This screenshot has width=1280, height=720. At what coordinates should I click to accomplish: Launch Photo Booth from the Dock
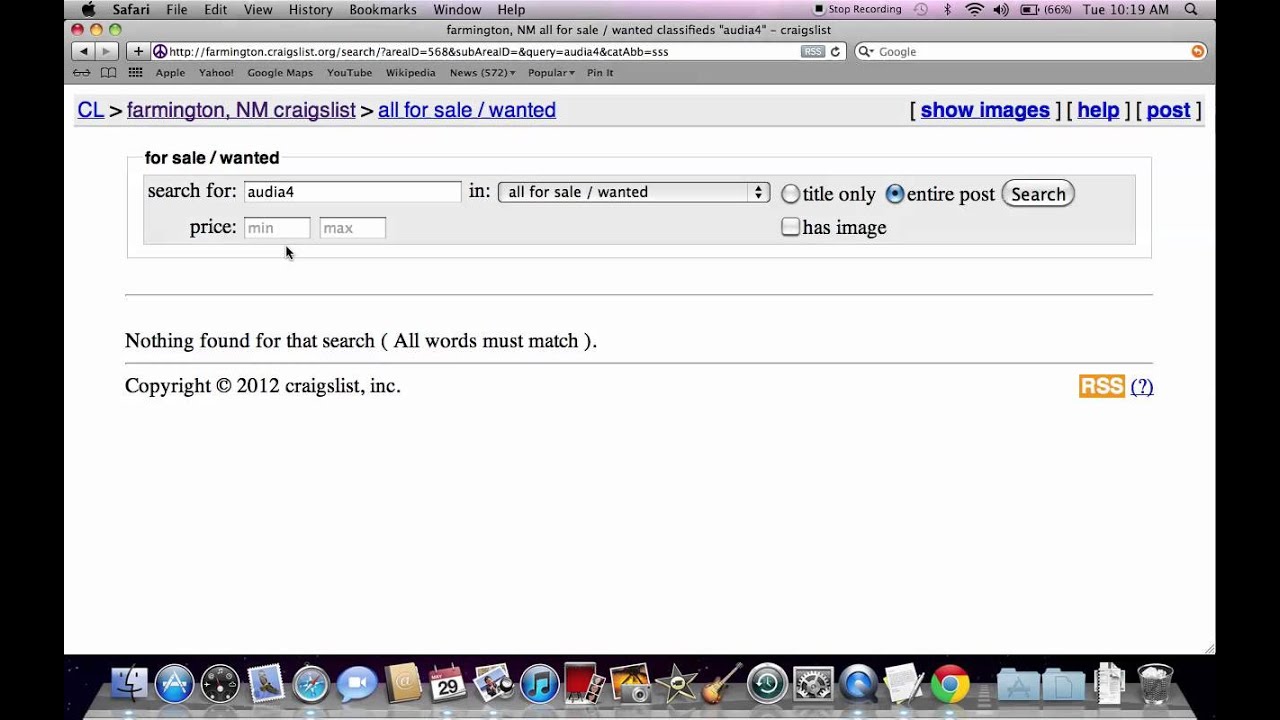(584, 684)
